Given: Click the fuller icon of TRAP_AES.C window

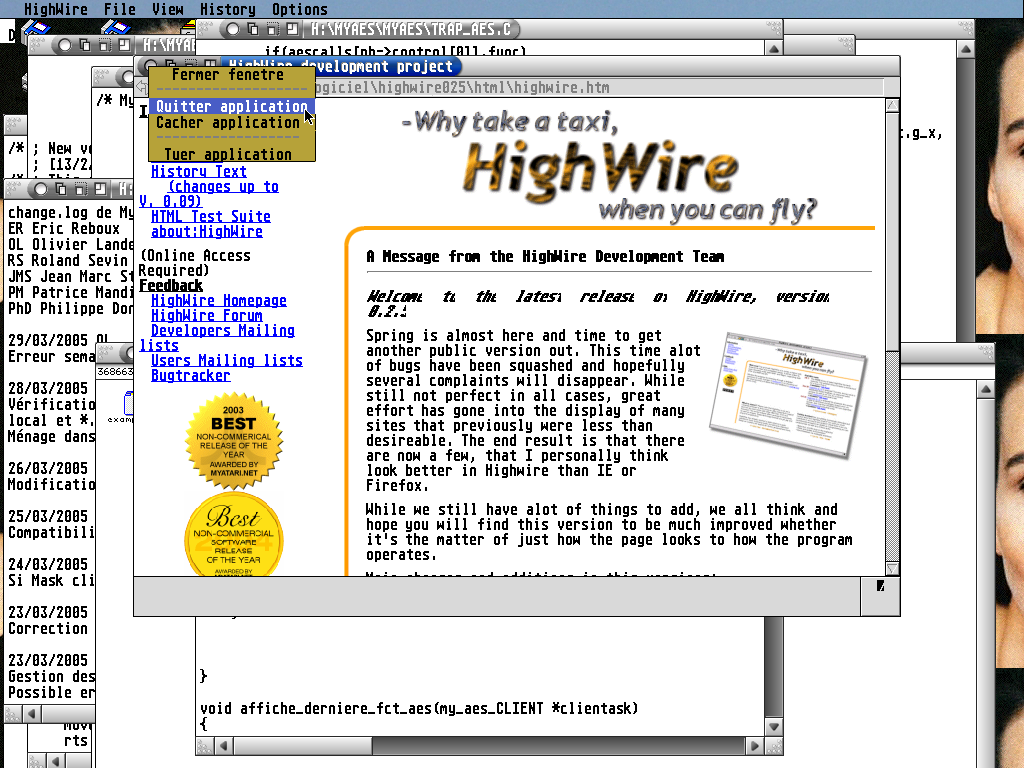Looking at the screenshot, I should point(292,29).
